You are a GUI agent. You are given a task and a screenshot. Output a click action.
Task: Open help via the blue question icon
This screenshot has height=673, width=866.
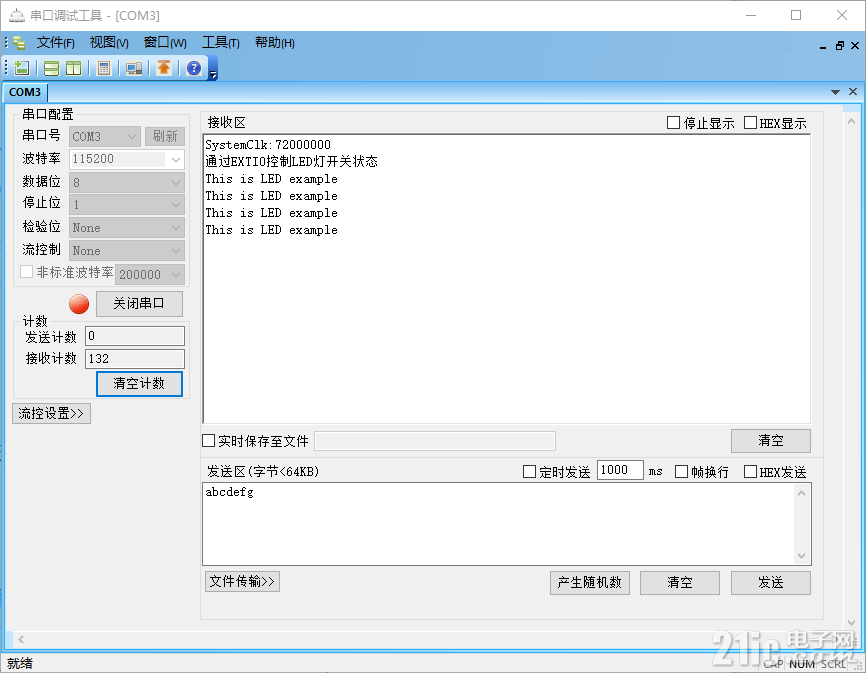pyautogui.click(x=194, y=68)
